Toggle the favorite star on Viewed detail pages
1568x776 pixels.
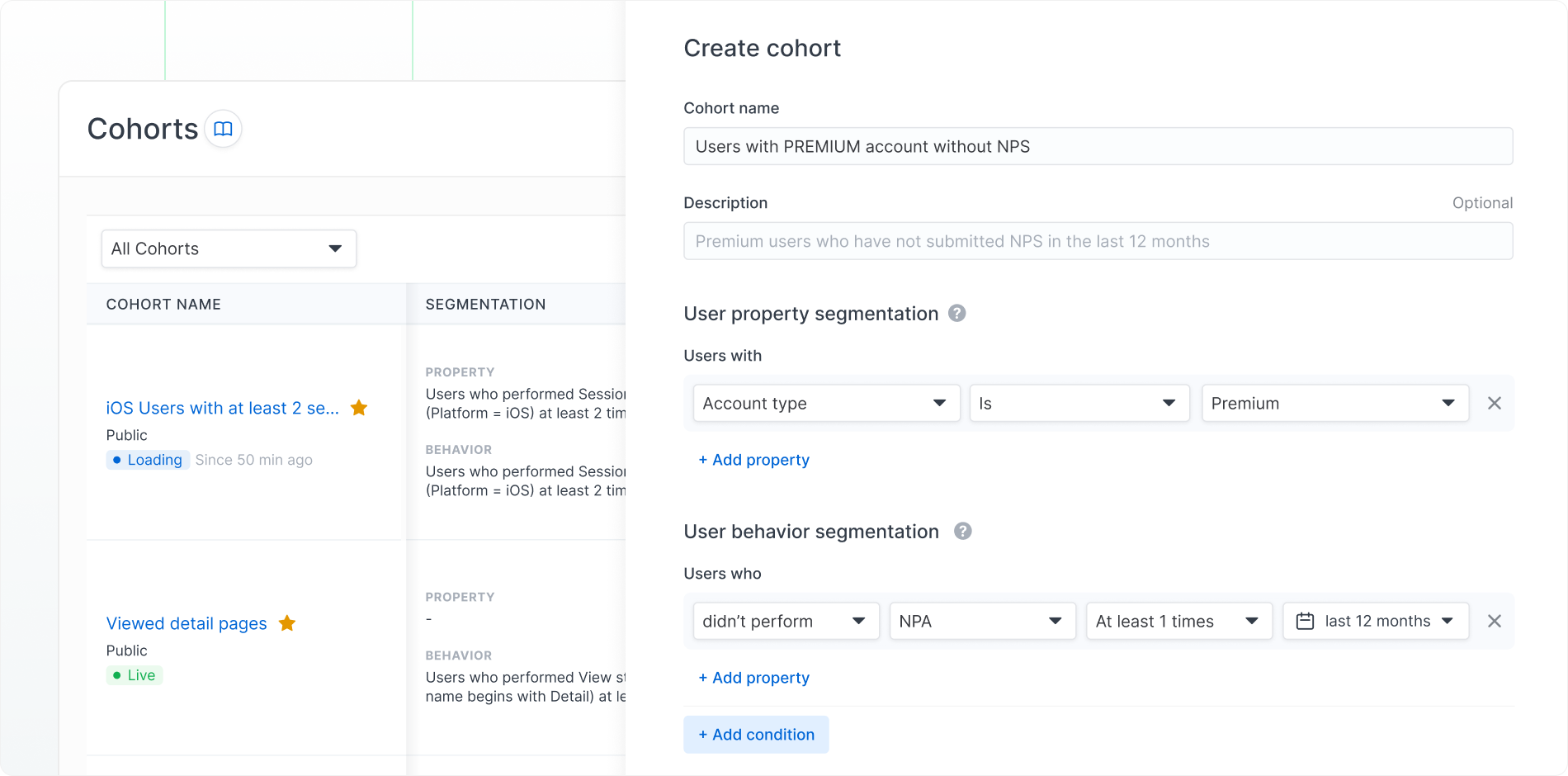[287, 623]
